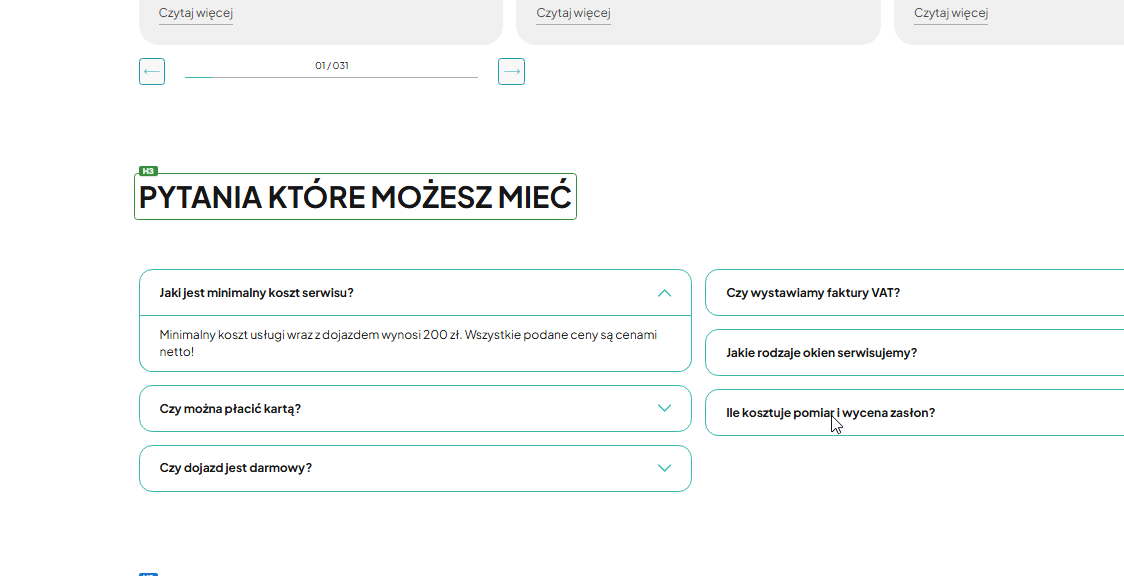The width and height of the screenshot is (1124, 576).
Task: Click the 'Czy można płacić kartą?' title text
Action: [x=230, y=409]
